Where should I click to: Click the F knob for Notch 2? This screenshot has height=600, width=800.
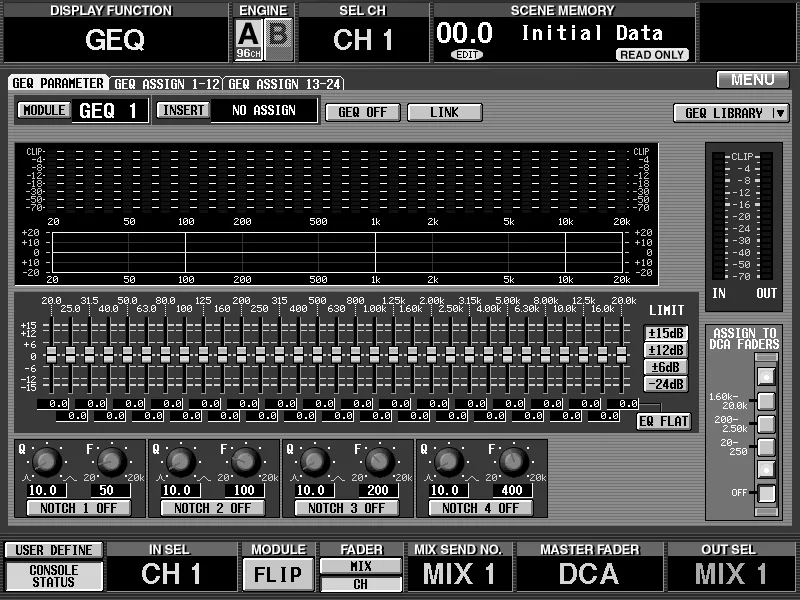(x=246, y=461)
